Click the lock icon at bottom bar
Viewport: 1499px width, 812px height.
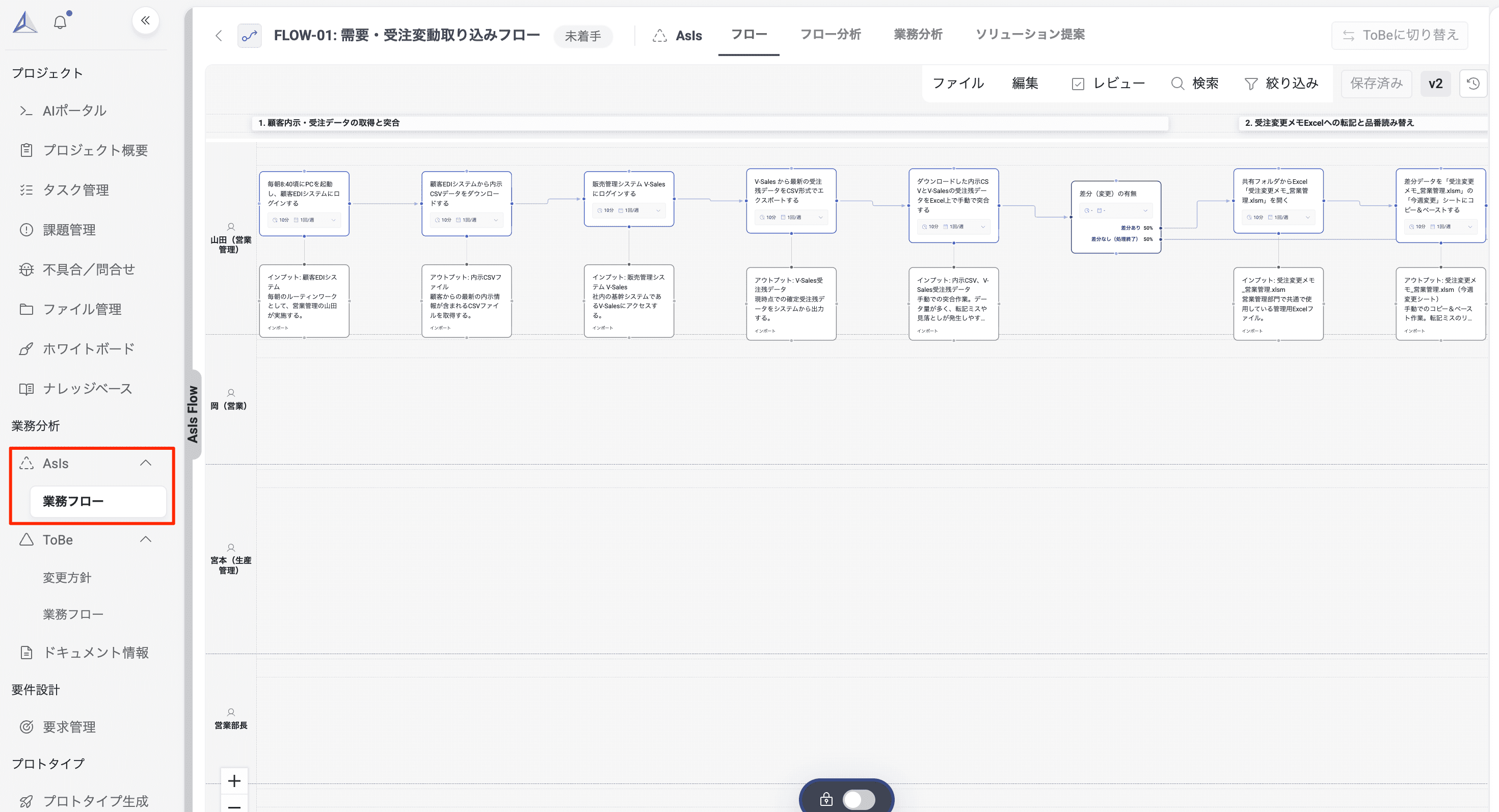click(826, 799)
